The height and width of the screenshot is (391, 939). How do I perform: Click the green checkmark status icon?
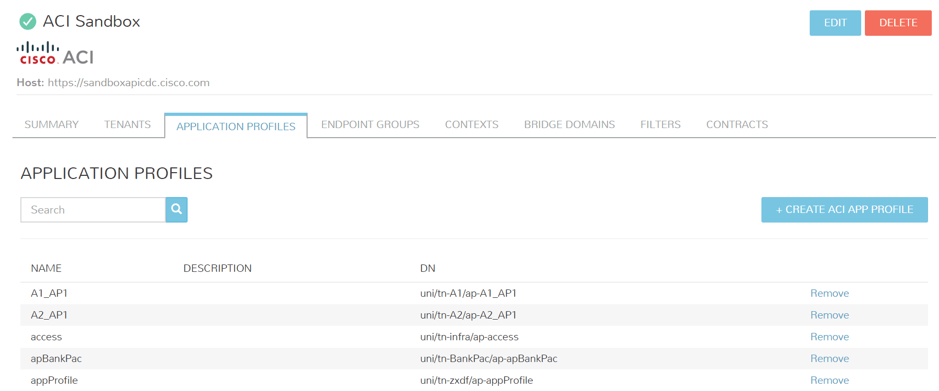28,22
